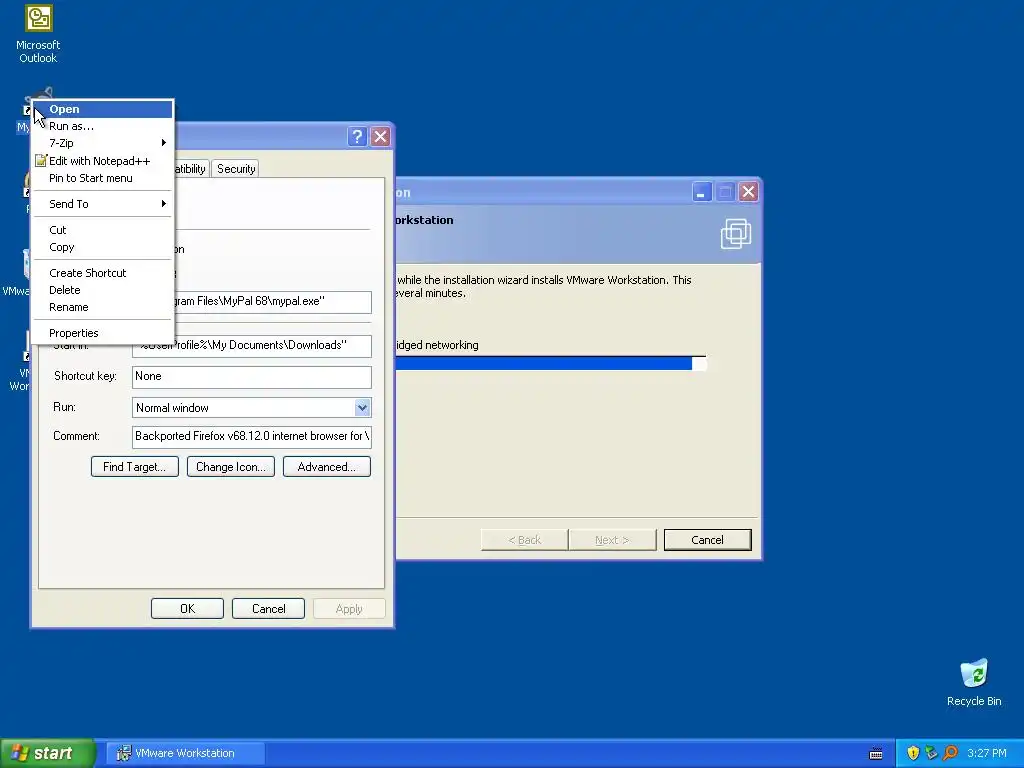Open the Windows start menu

pyautogui.click(x=47, y=753)
